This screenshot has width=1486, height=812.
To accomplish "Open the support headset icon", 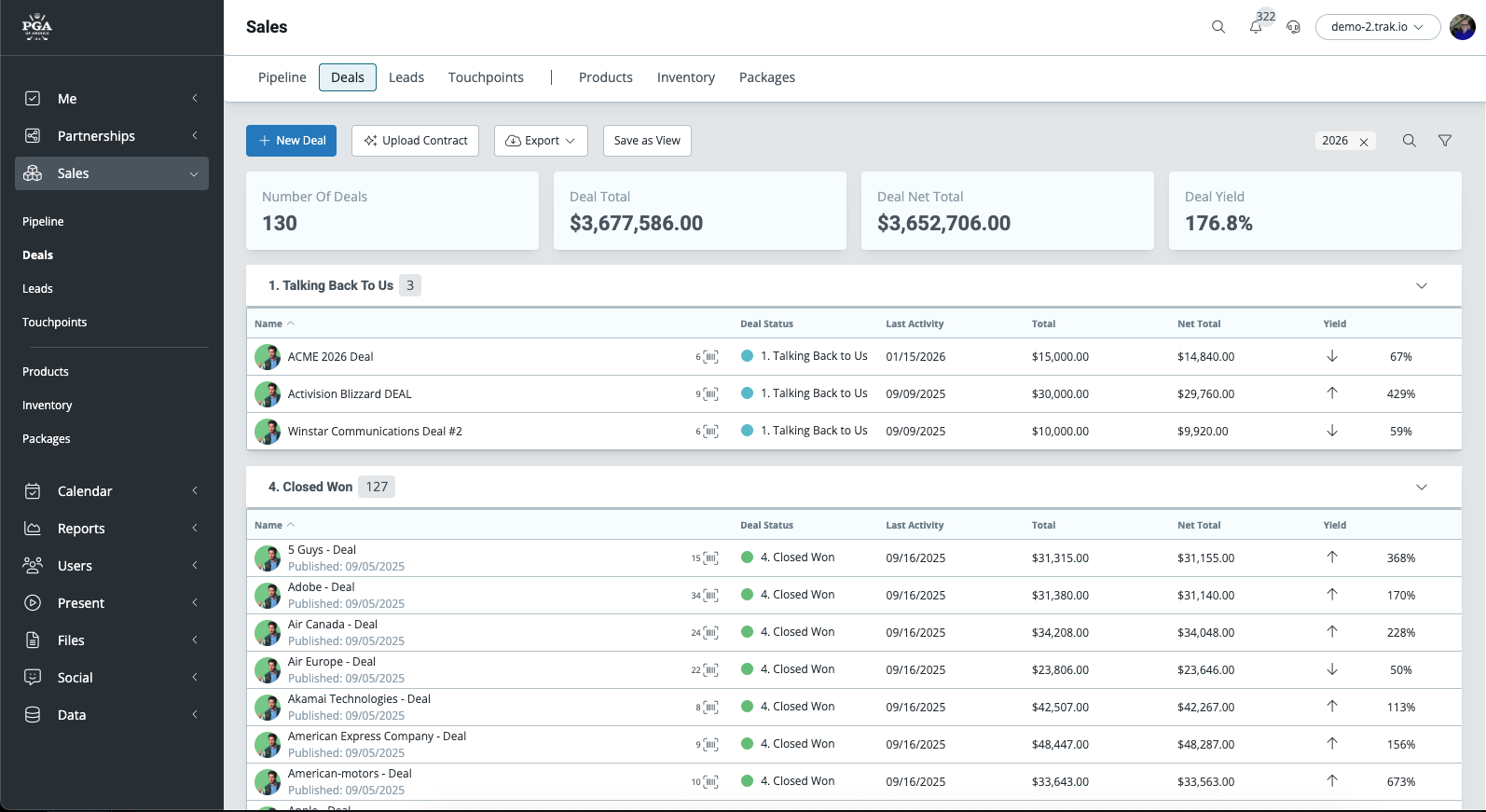I will 1293,27.
